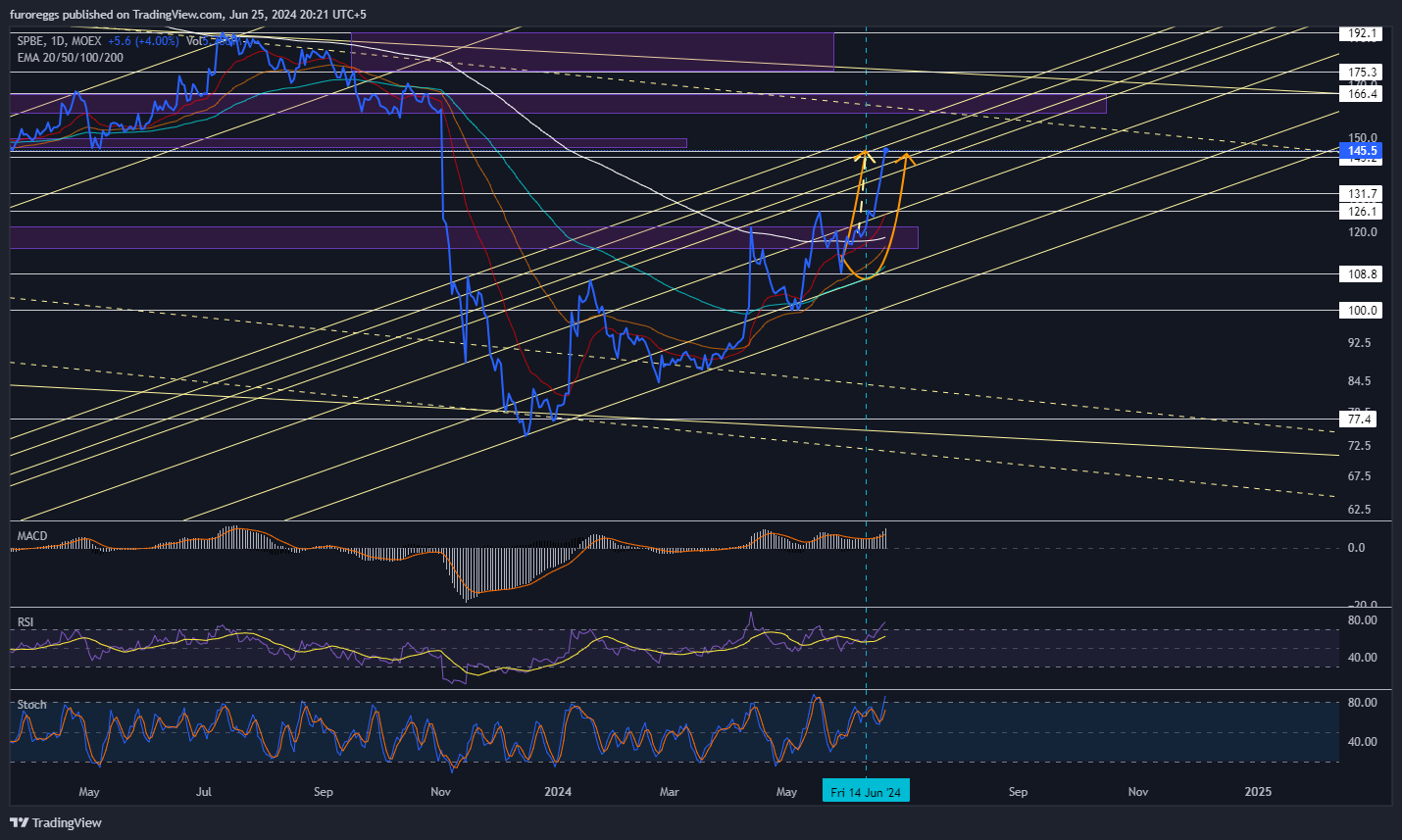Click the 40.00 value on the RSI scale

point(1363,658)
